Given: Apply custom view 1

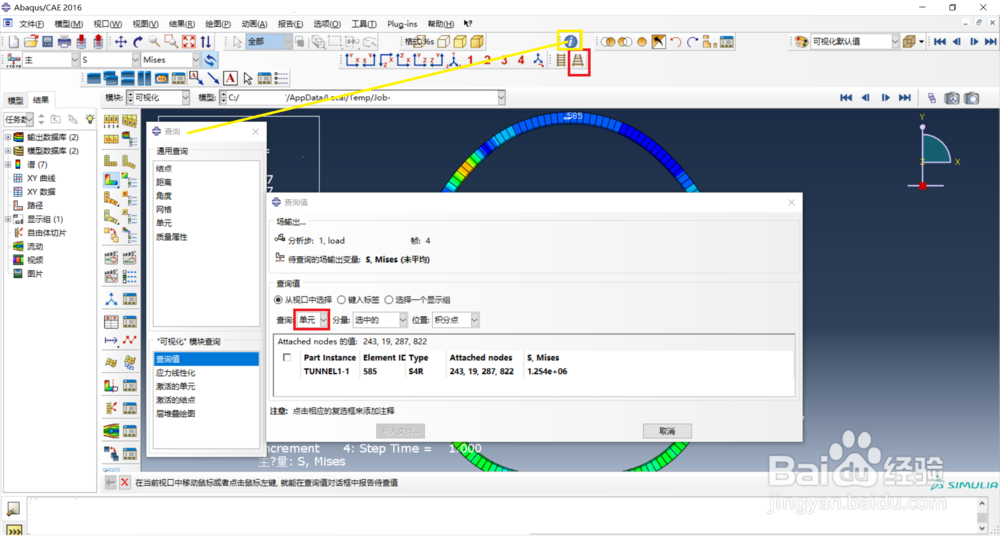Looking at the screenshot, I should (471, 61).
